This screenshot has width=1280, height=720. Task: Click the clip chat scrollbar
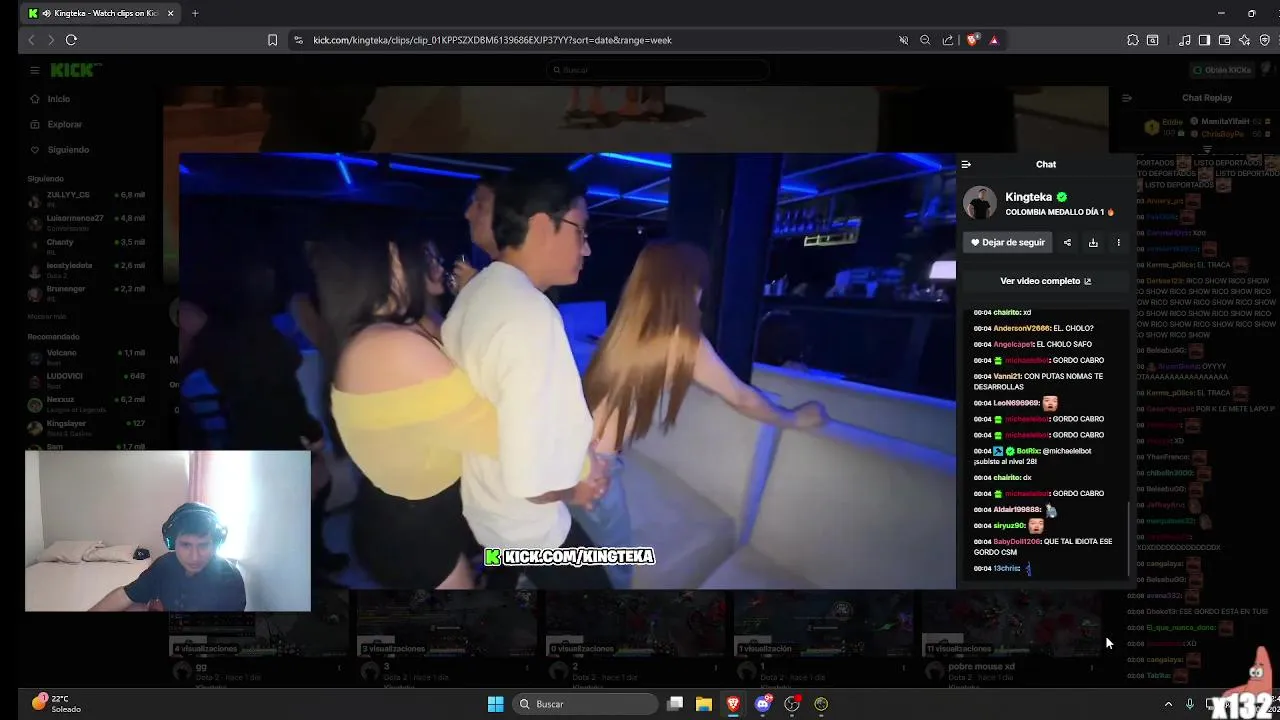1129,540
